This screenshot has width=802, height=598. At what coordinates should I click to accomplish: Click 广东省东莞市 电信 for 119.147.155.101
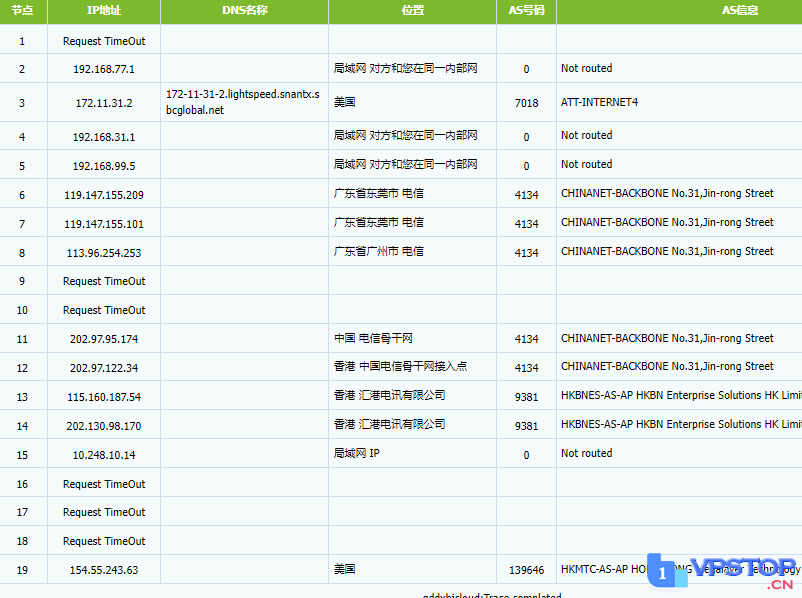coord(378,223)
